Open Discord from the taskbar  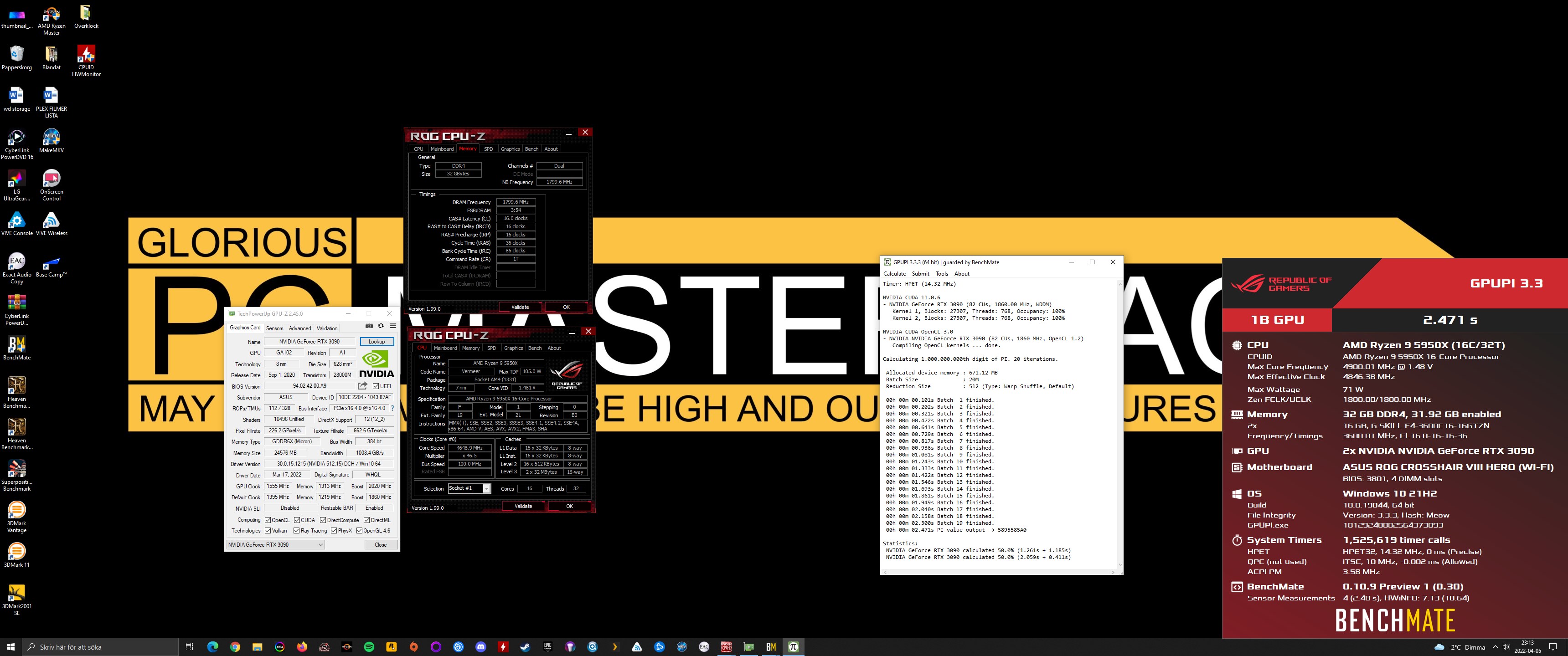pos(481,647)
